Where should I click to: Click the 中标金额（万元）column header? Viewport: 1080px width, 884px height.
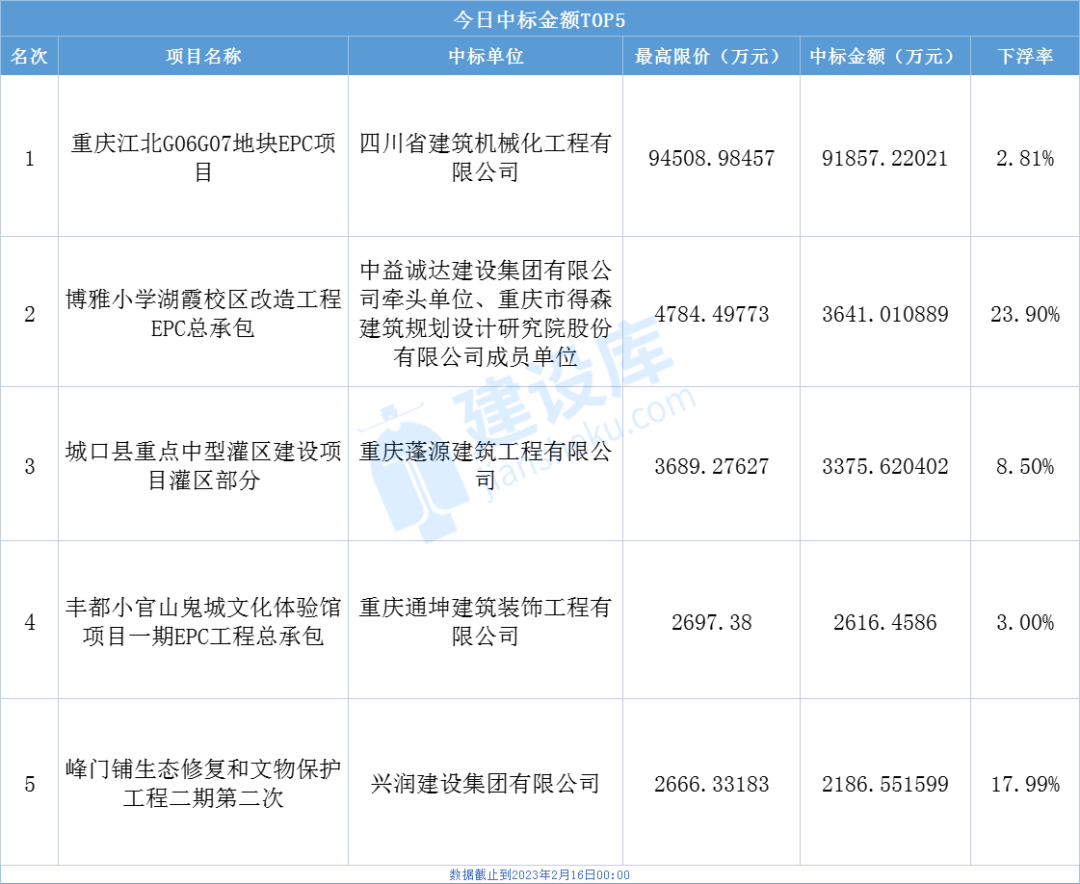tap(884, 57)
